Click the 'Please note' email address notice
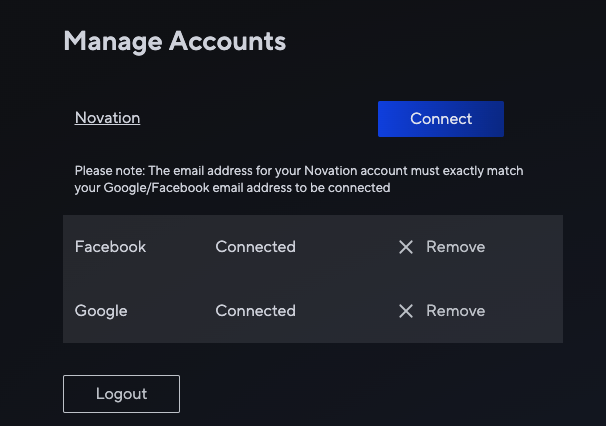The height and width of the screenshot is (426, 606). coord(299,179)
